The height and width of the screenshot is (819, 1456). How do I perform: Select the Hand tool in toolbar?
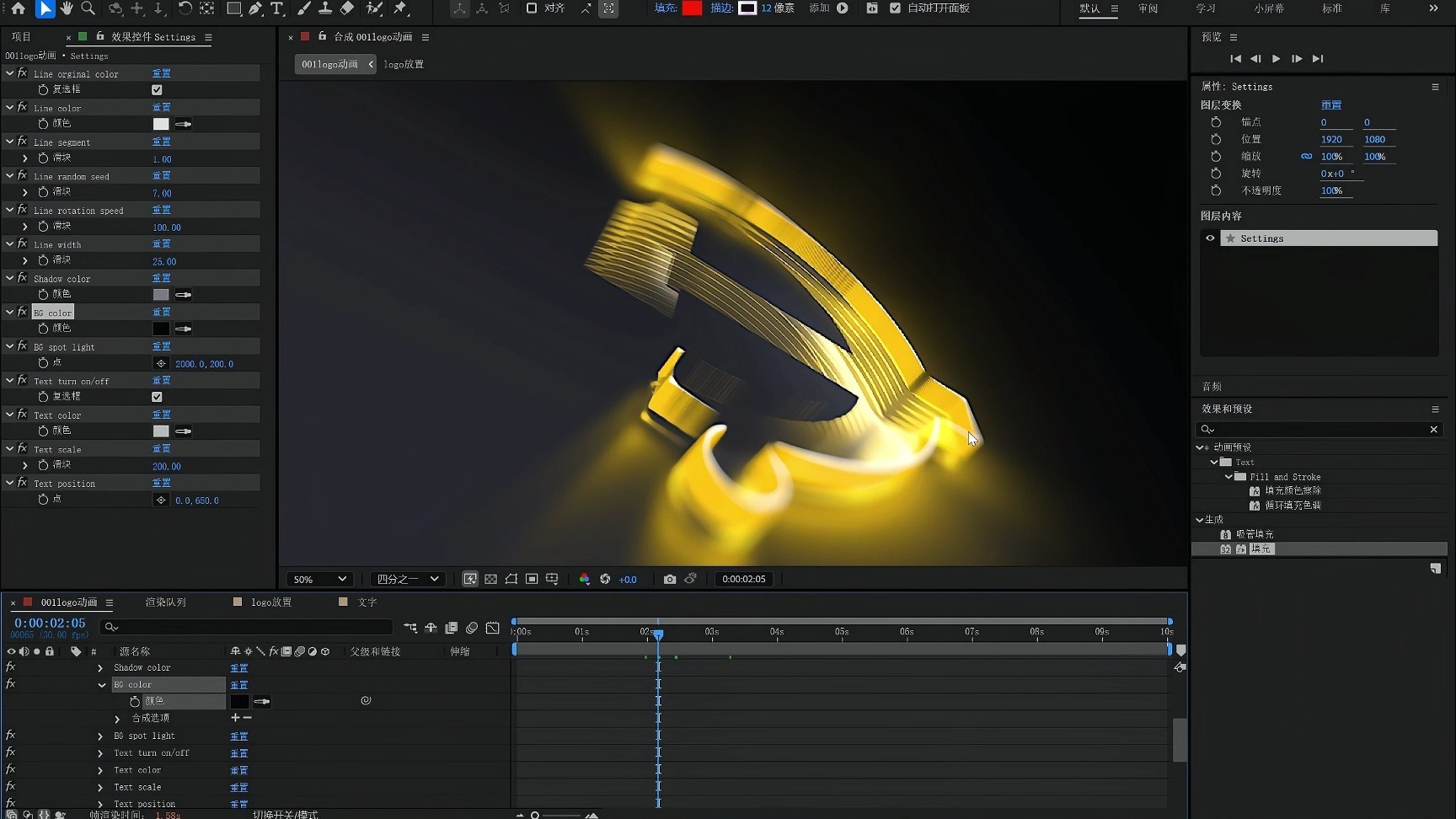[66, 8]
